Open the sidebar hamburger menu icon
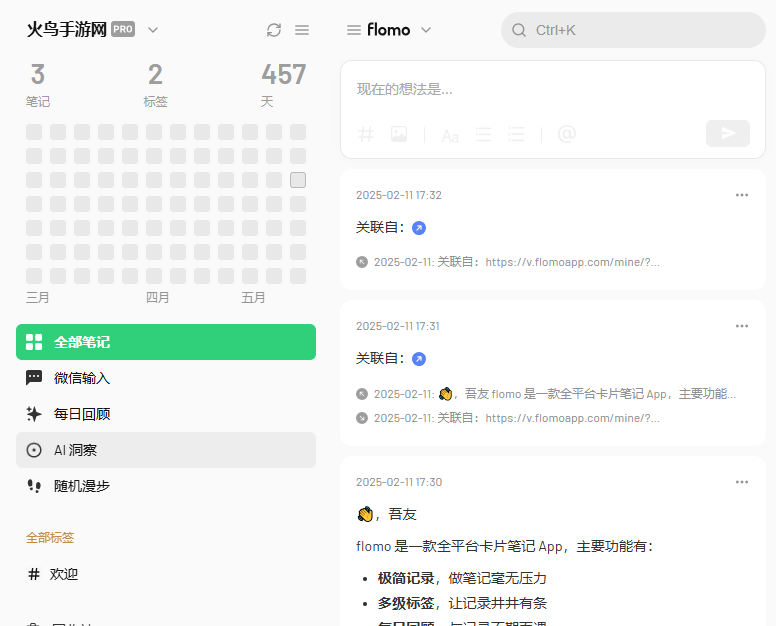Viewport: 776px width, 626px height. pyautogui.click(x=302, y=30)
